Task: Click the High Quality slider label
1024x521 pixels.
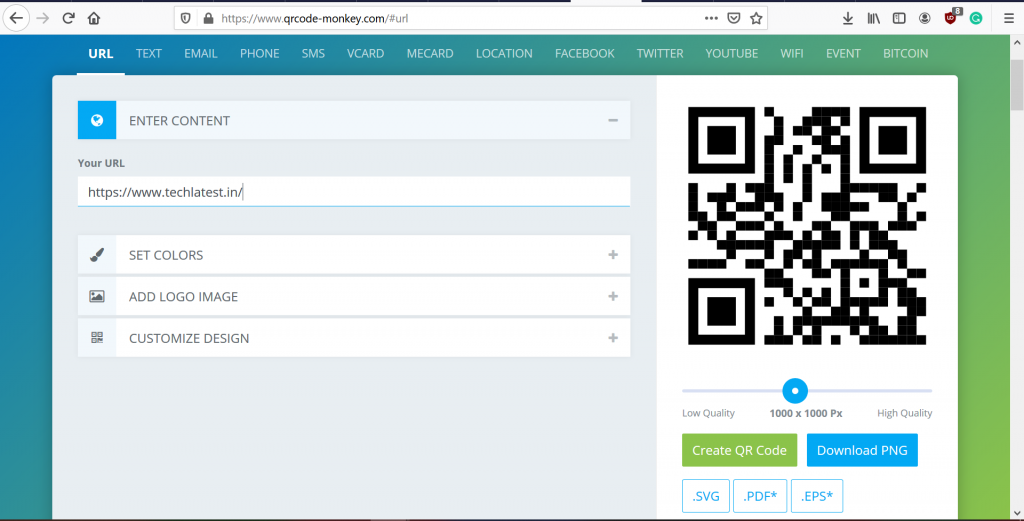Action: 904,413
